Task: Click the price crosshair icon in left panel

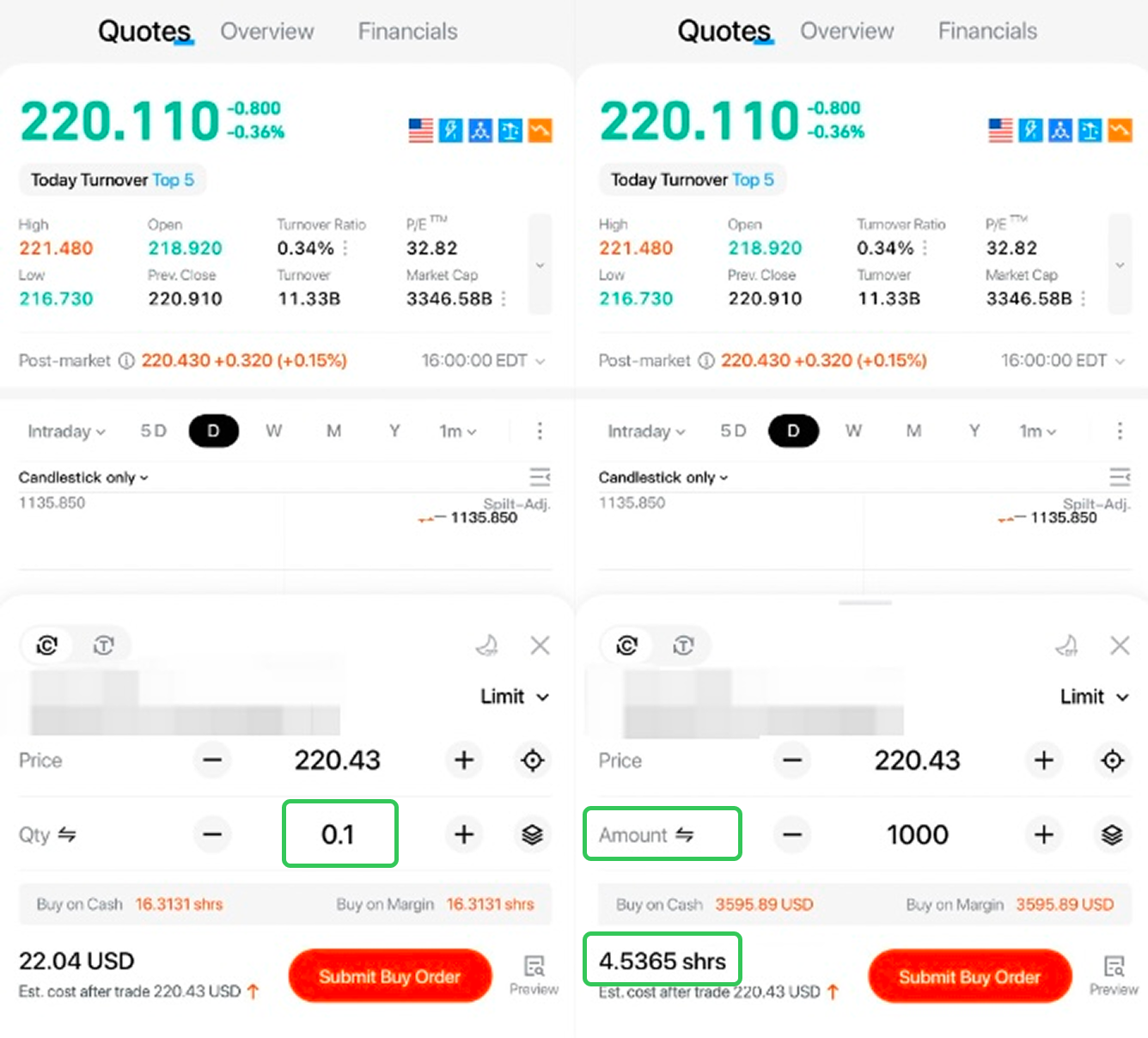Action: click(533, 760)
